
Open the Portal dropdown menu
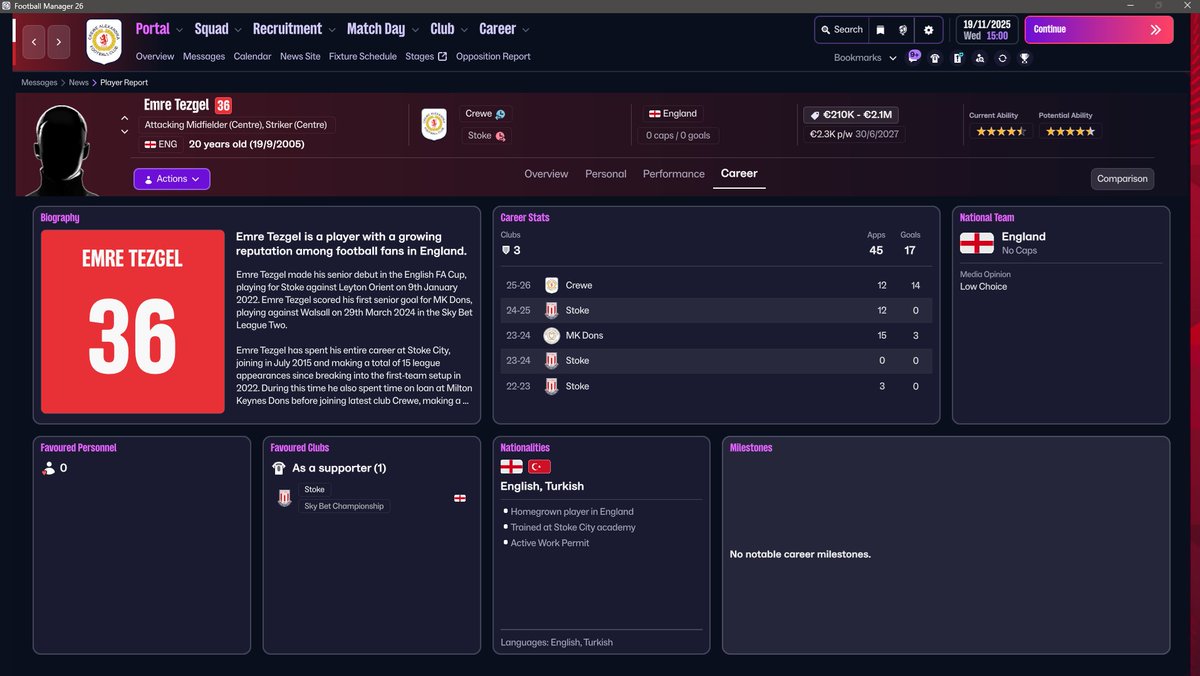(x=160, y=29)
